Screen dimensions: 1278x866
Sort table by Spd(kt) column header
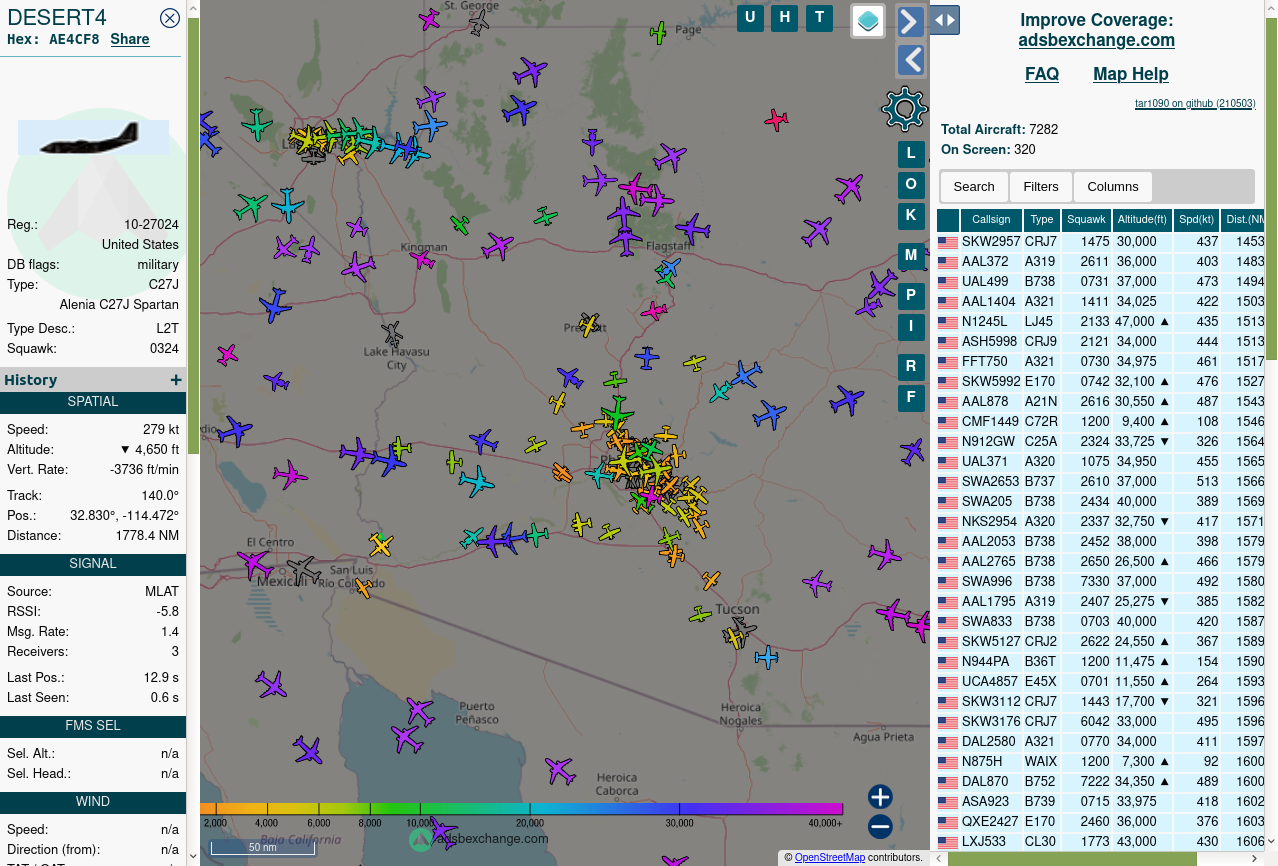pyautogui.click(x=1196, y=220)
